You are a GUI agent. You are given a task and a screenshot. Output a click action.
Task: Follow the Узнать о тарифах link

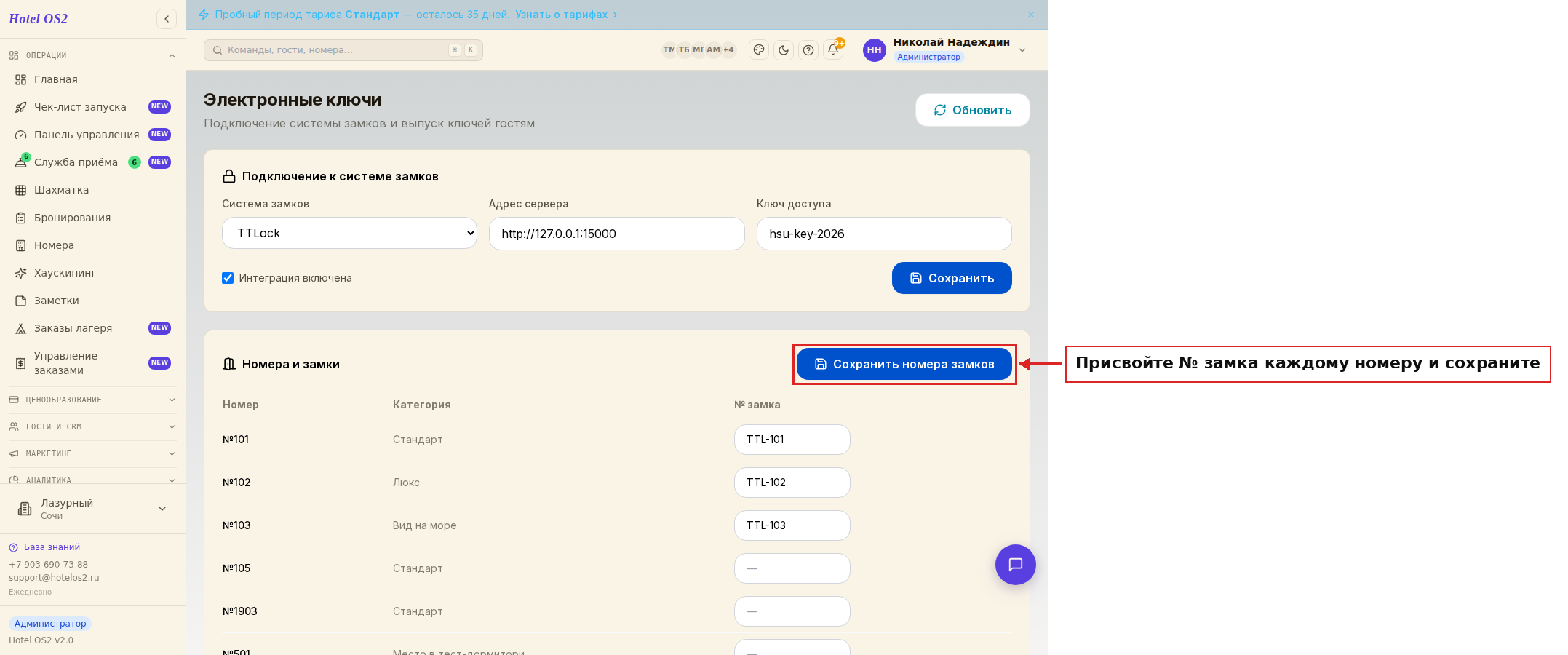(561, 15)
